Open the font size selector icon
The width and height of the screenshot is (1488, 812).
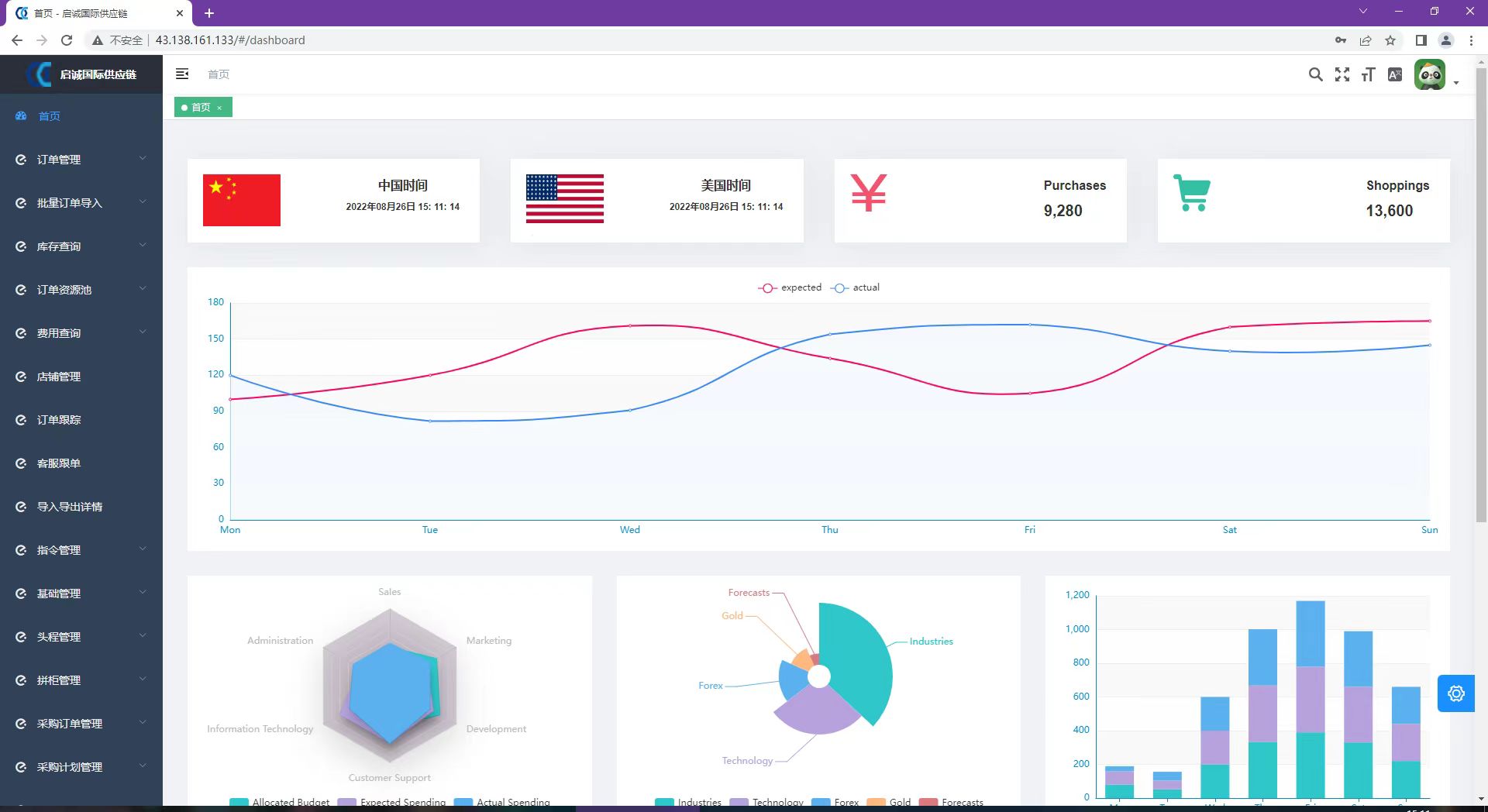click(1369, 74)
